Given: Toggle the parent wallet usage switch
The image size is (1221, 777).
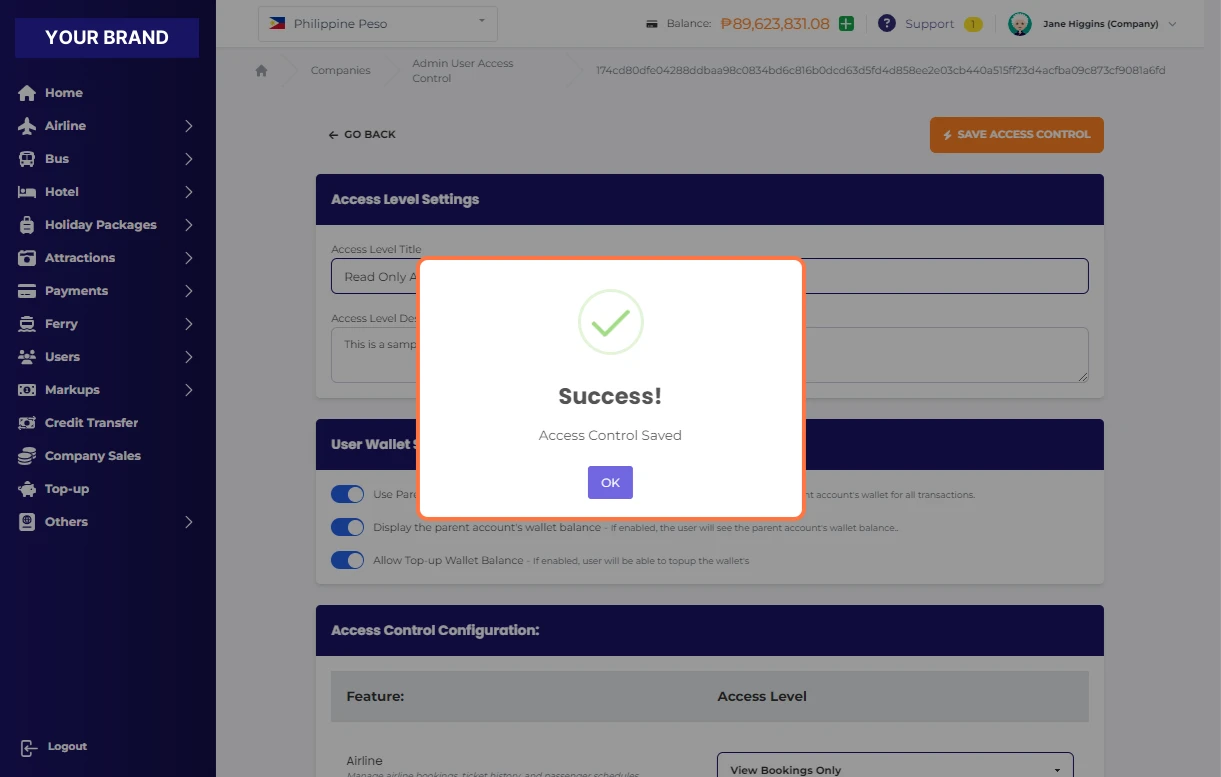Looking at the screenshot, I should point(347,494).
